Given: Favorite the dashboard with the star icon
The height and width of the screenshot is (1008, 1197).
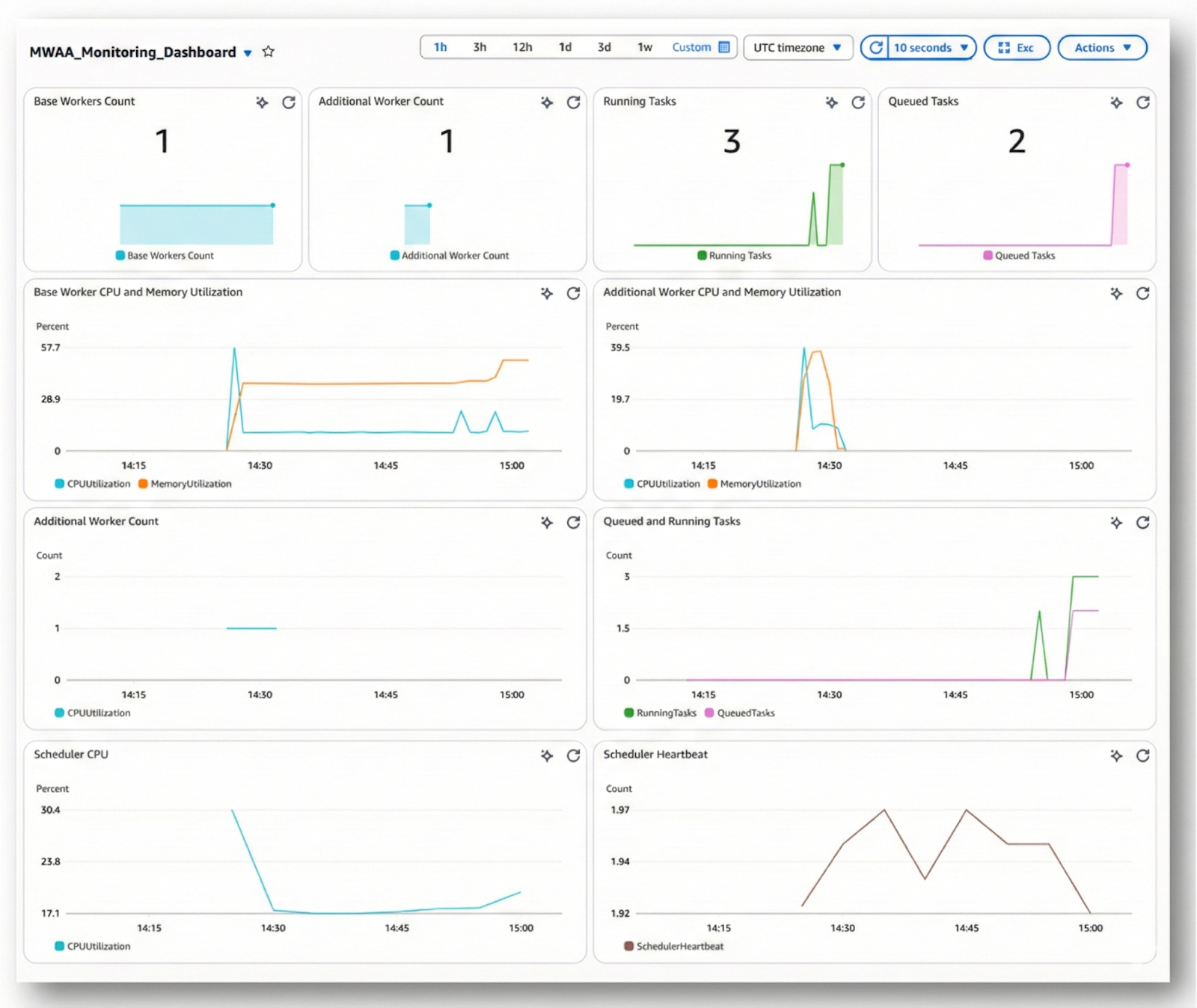Looking at the screenshot, I should pyautogui.click(x=269, y=52).
